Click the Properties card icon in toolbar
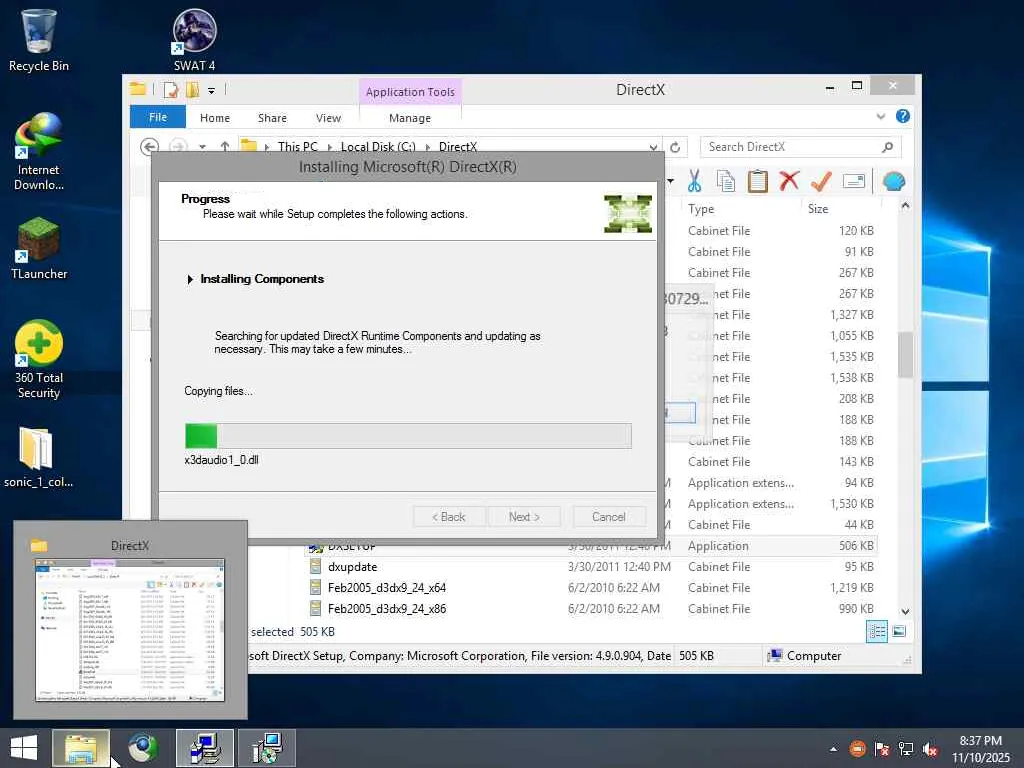The height and width of the screenshot is (768, 1024). (854, 181)
